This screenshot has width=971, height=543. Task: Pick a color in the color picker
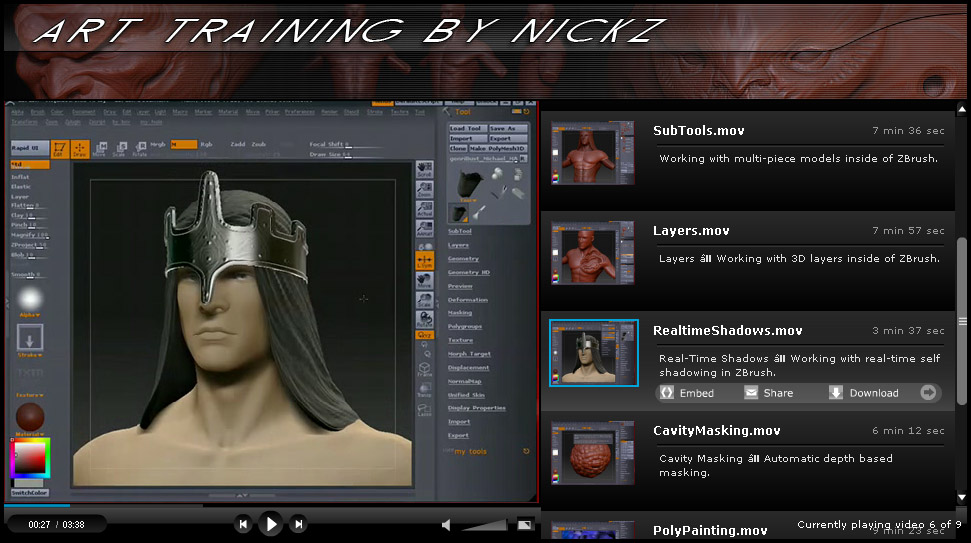[x=30, y=457]
